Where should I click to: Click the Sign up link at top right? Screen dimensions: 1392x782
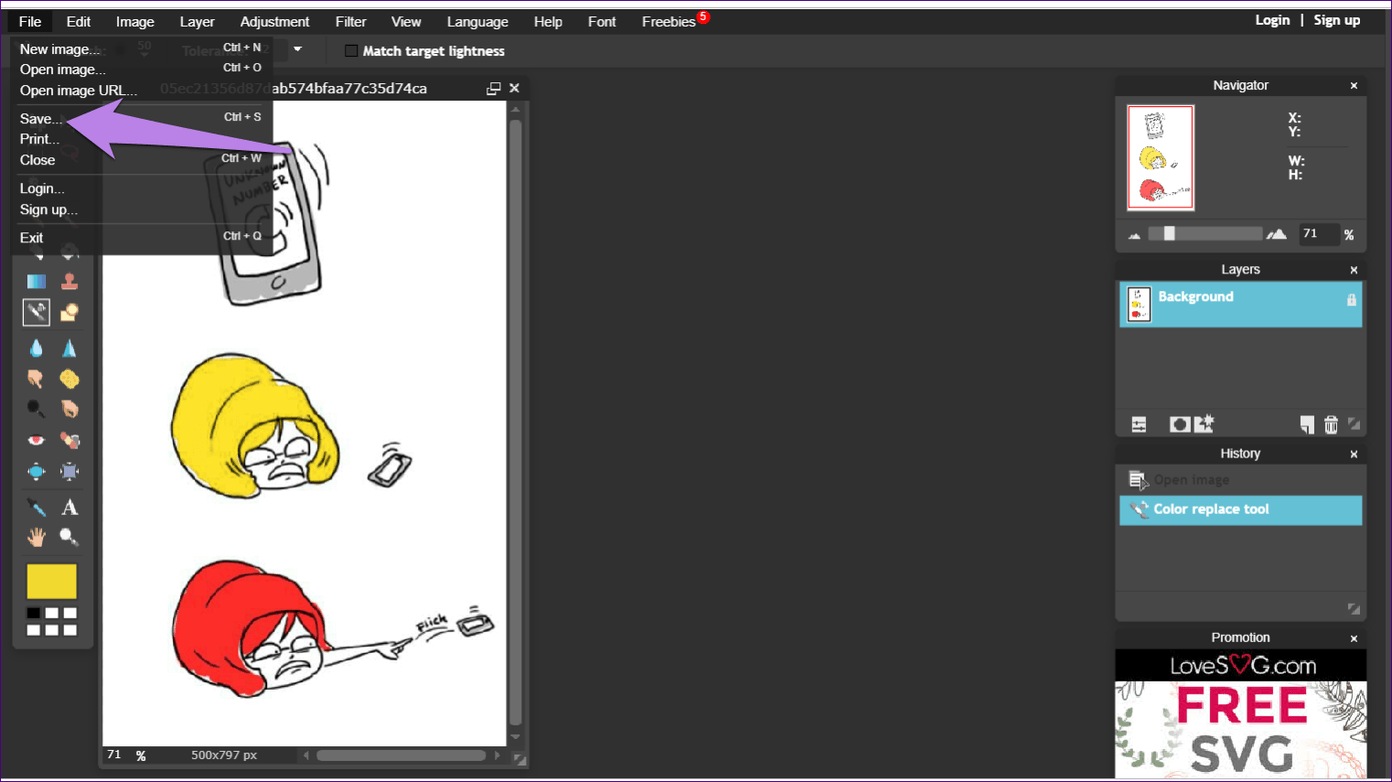1337,20
